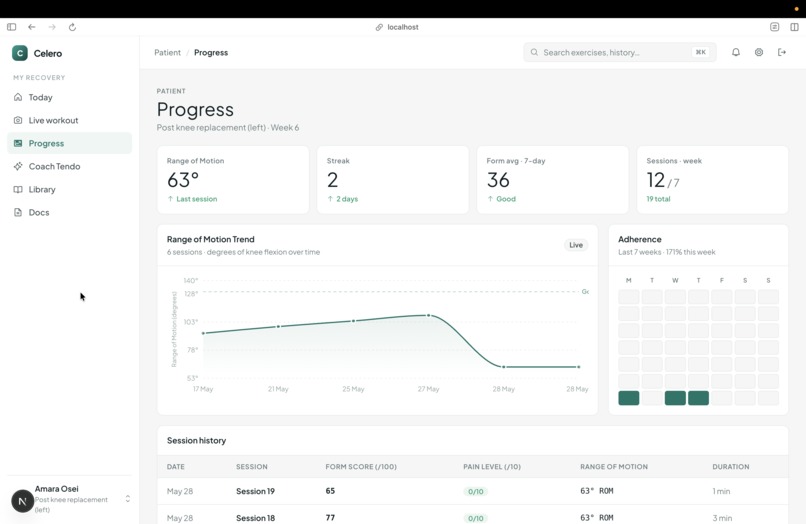This screenshot has width=806, height=524.
Task: Open the Today page in sidebar
Action: pyautogui.click(x=69, y=97)
